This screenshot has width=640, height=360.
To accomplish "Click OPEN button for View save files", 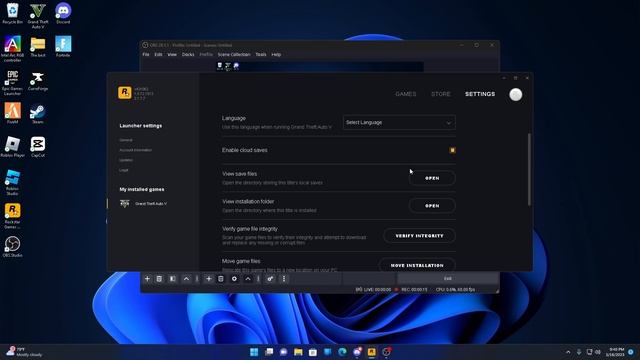I will pyautogui.click(x=432, y=178).
